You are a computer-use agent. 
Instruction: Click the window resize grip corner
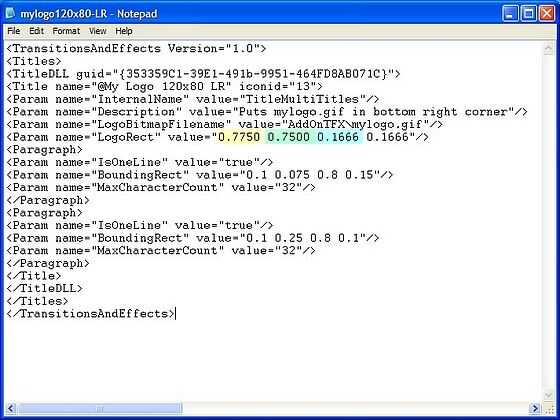[x=549, y=408]
